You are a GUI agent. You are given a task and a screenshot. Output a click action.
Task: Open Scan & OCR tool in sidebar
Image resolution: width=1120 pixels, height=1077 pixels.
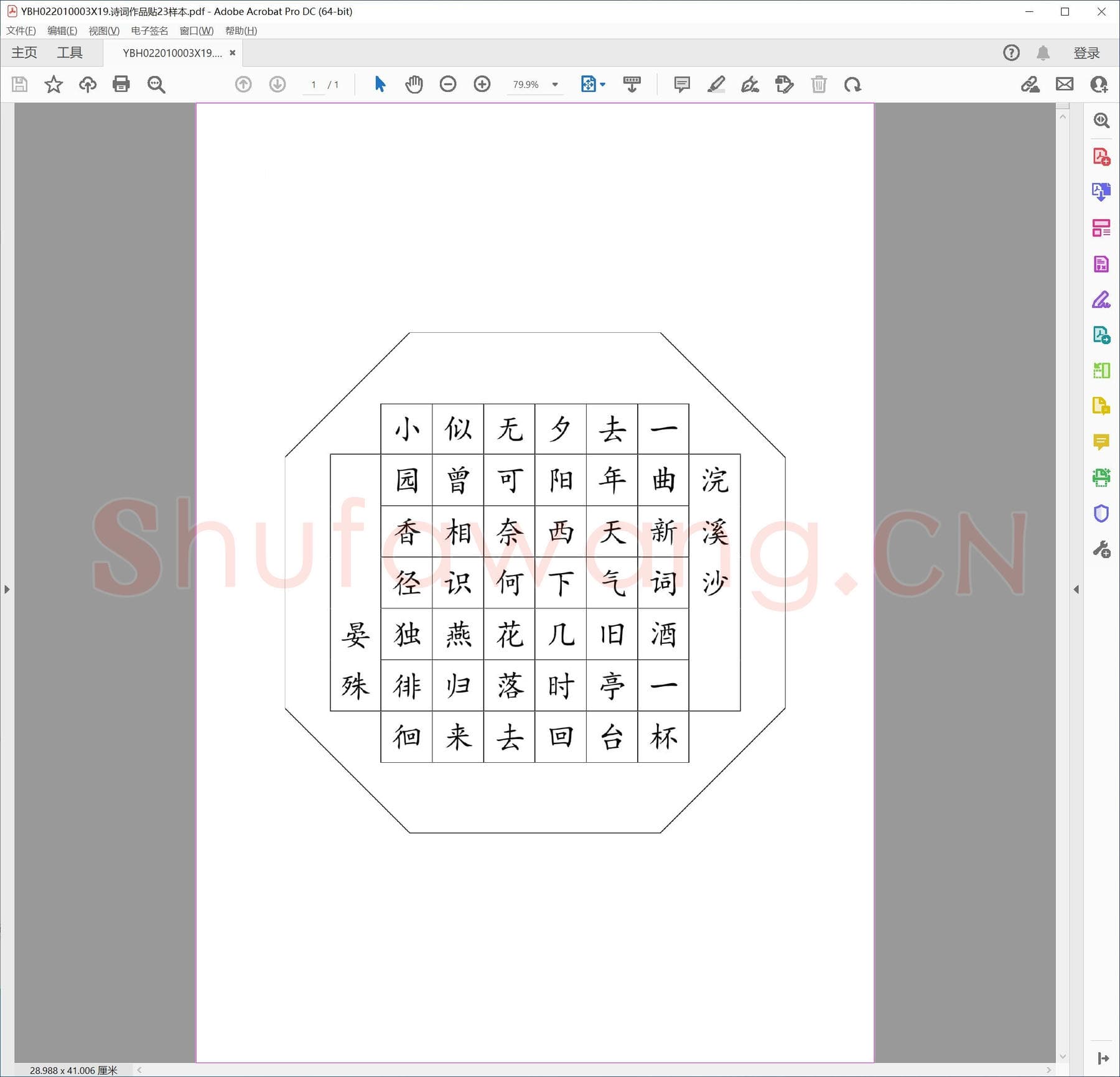click(1101, 478)
